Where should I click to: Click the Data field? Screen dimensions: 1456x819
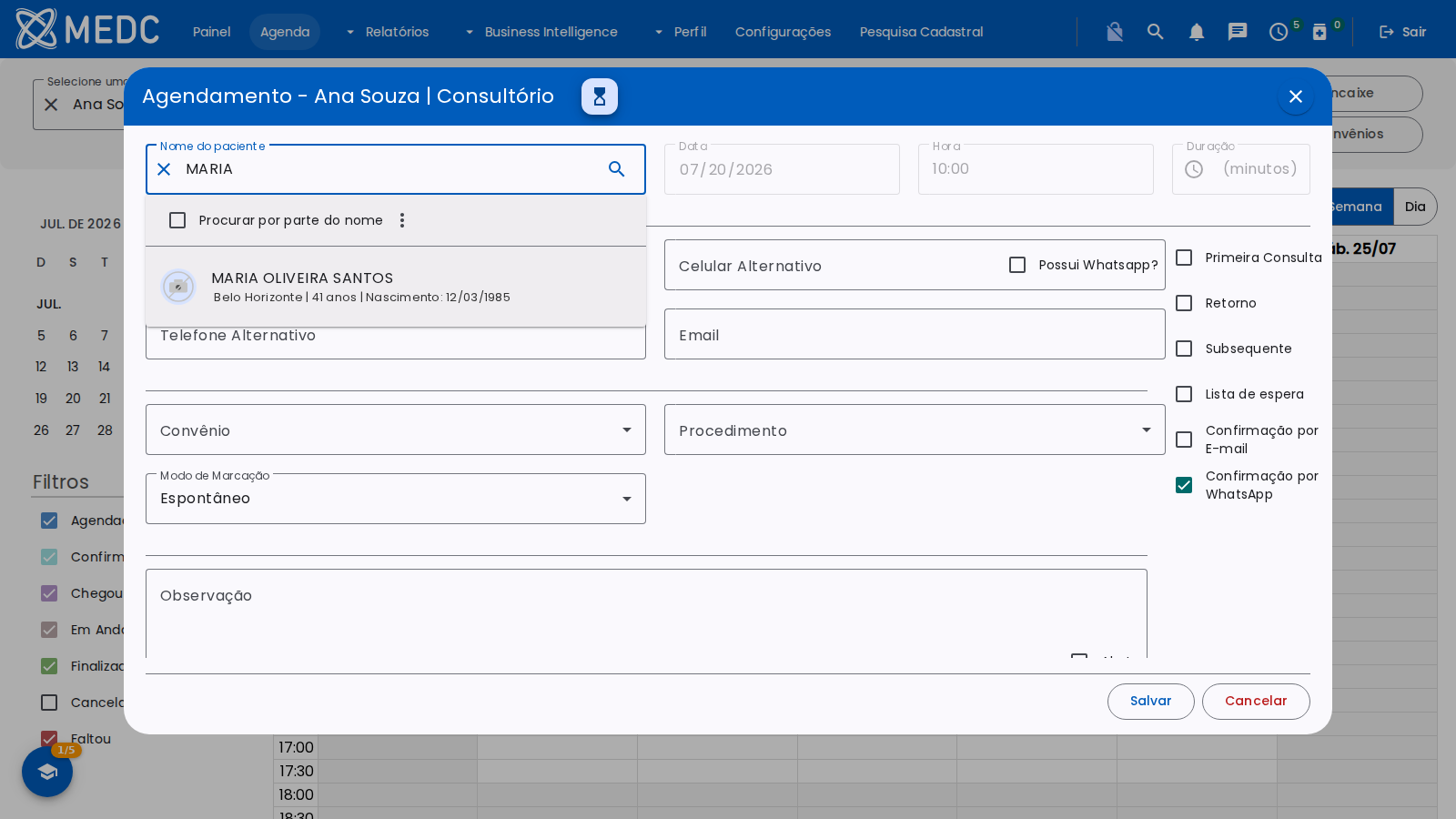(x=782, y=169)
